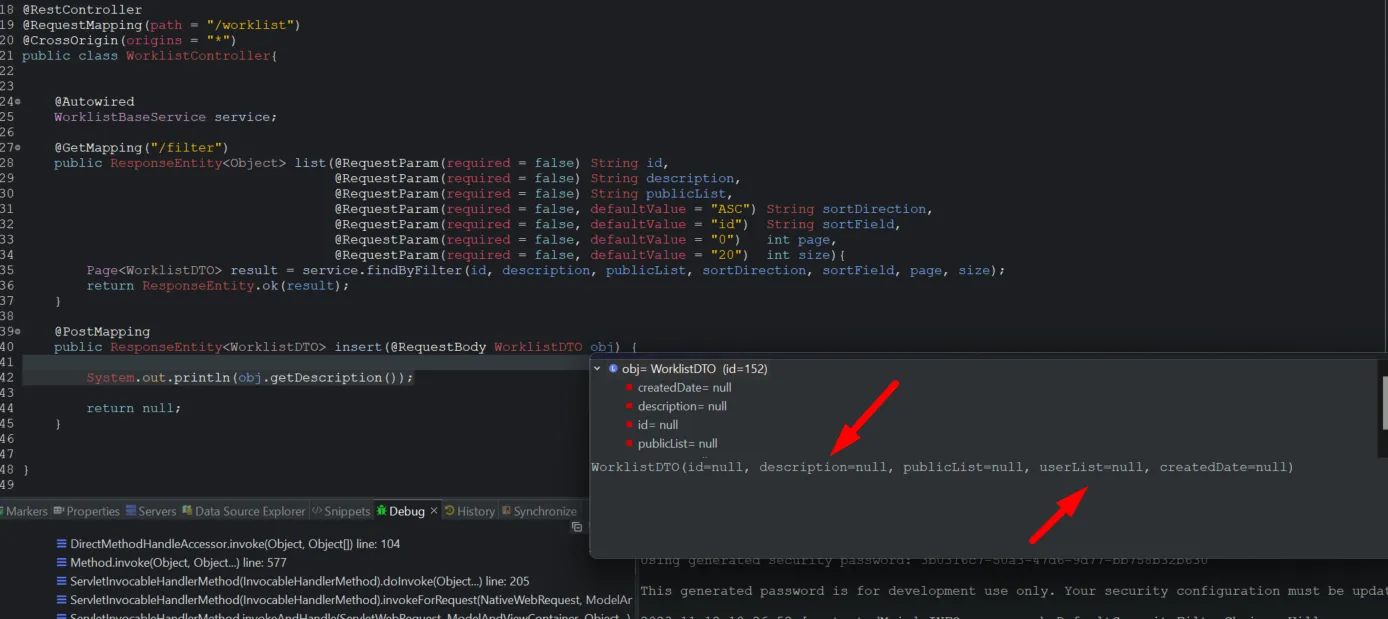The height and width of the screenshot is (619, 1388).
Task: Click '@RestController' annotation on line 18
Action: [82, 10]
